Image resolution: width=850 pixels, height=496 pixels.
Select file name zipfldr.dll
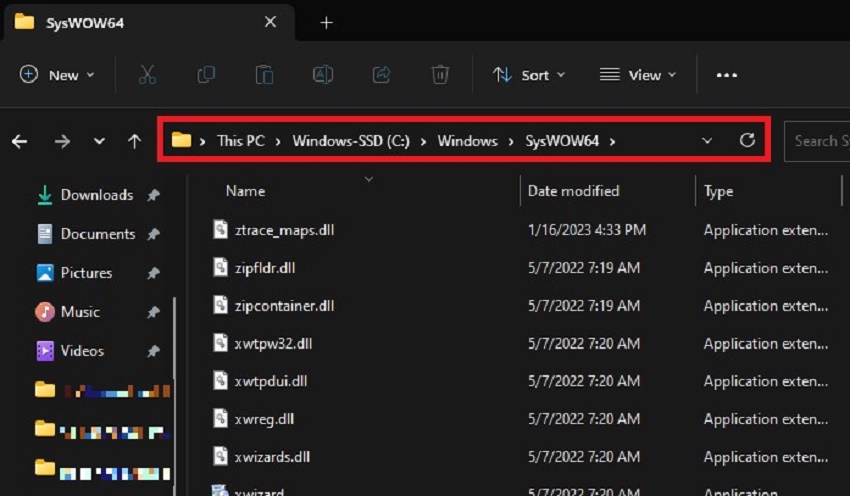pos(265,268)
